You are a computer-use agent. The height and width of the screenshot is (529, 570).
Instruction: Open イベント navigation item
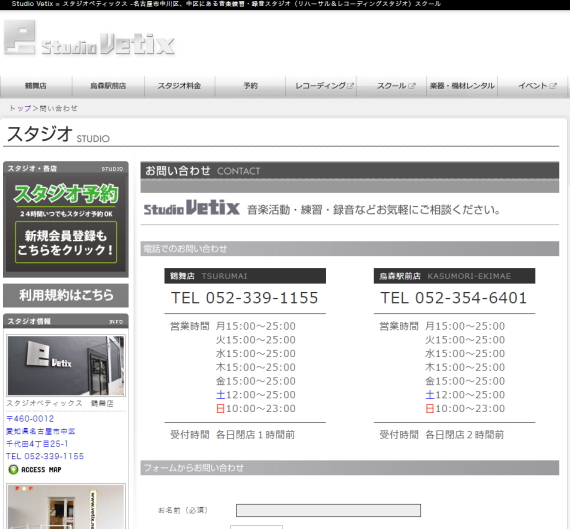pos(533,86)
